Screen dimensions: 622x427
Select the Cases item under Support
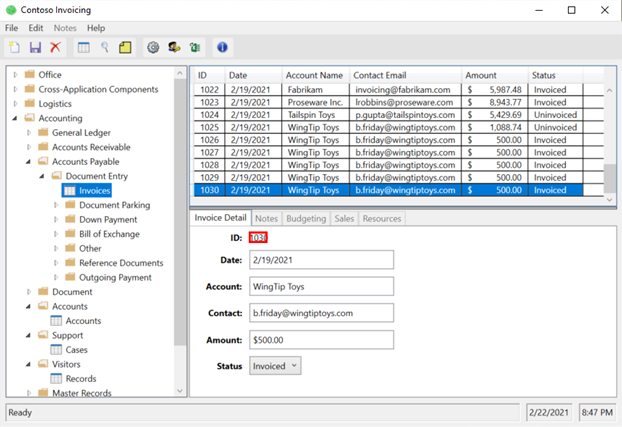[x=76, y=350]
